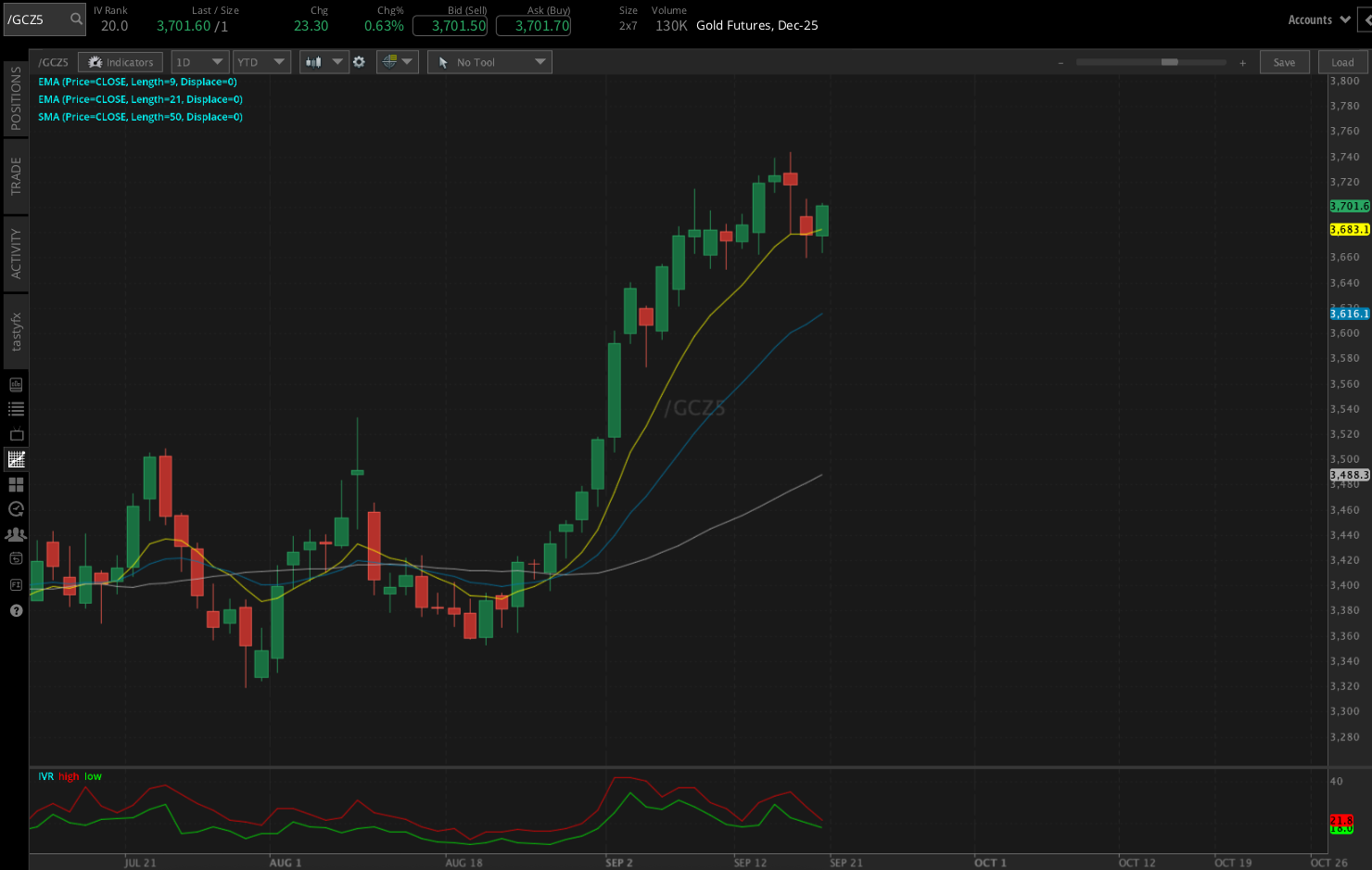Open the history clock icon in sidebar
This screenshot has height=870, width=1372.
pos(15,508)
